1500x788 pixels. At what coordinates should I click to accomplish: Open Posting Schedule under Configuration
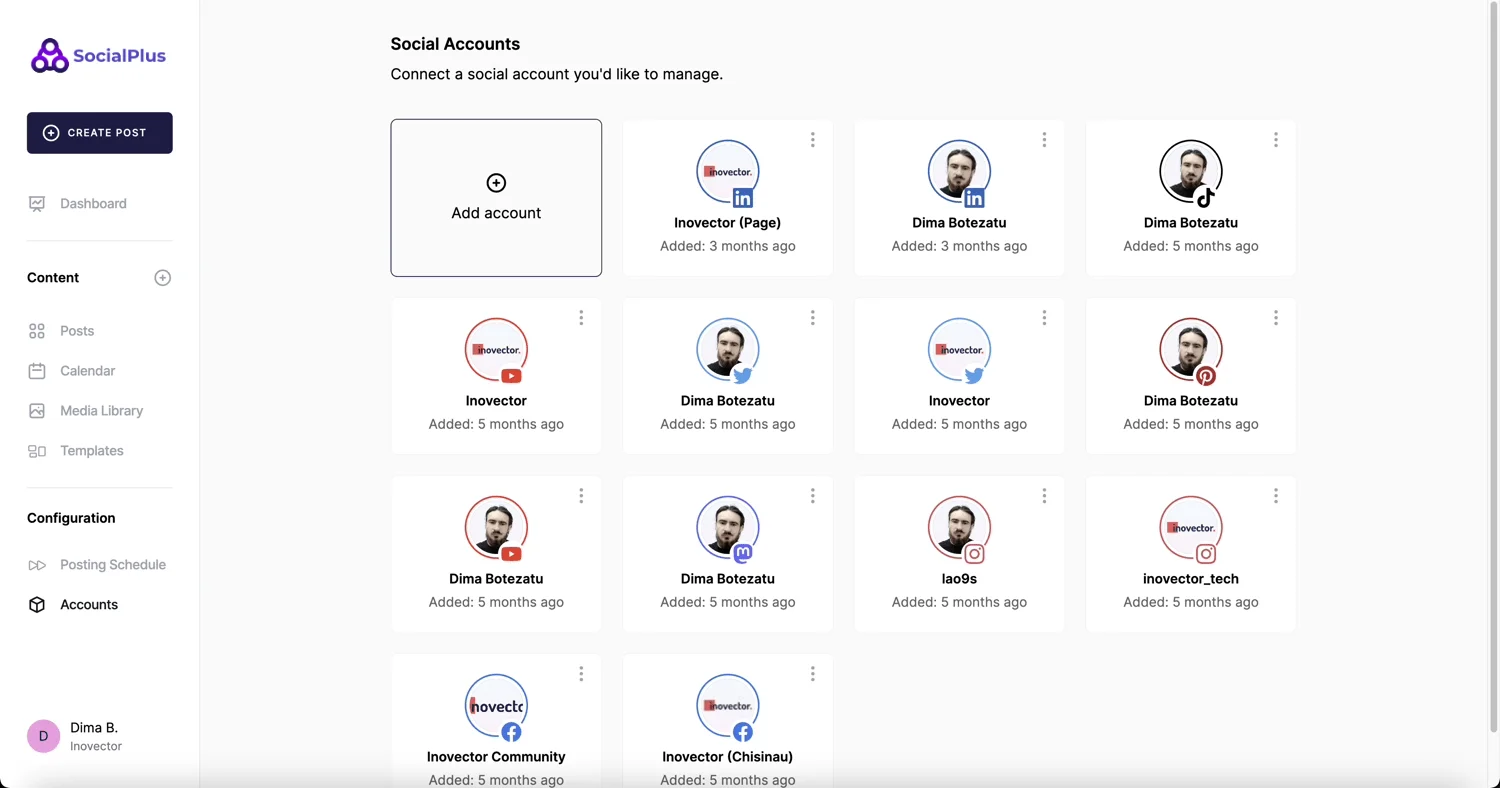[112, 564]
